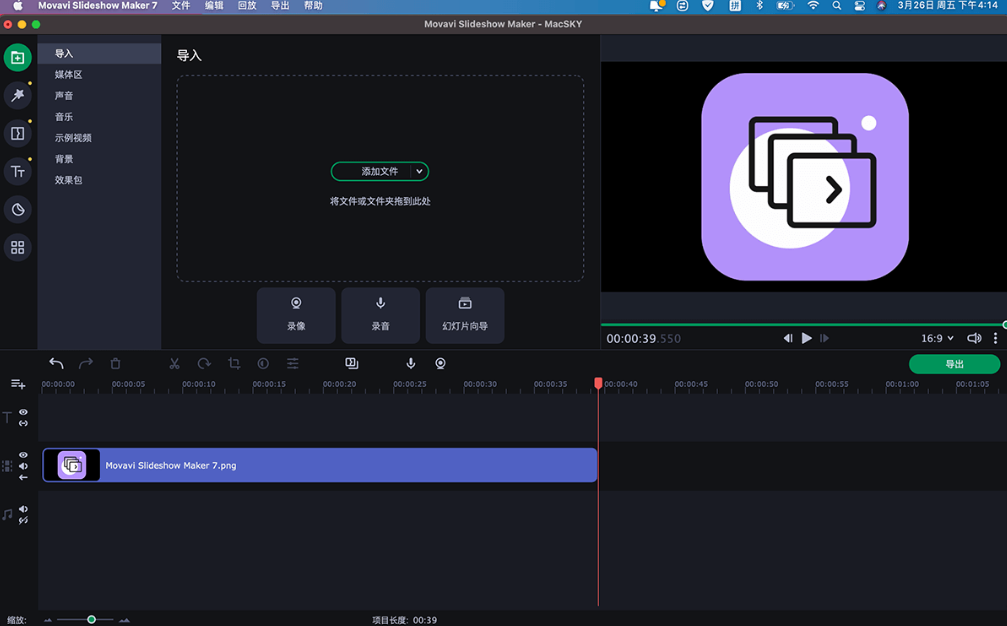Screen dimensions: 1007x626
Task: Click the transition wizard toolbar icon
Action: tap(352, 364)
